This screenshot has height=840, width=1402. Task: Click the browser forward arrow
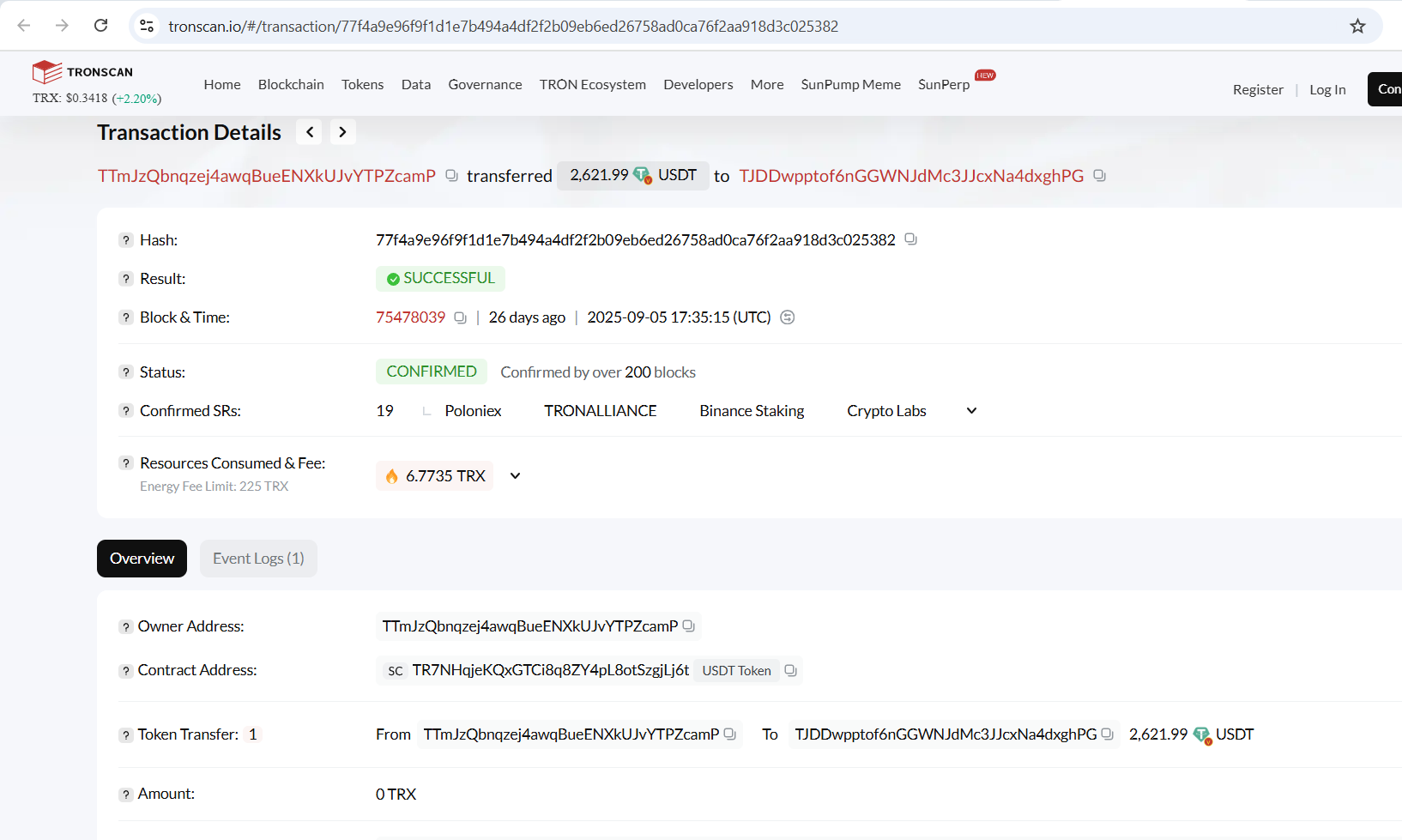pyautogui.click(x=62, y=26)
